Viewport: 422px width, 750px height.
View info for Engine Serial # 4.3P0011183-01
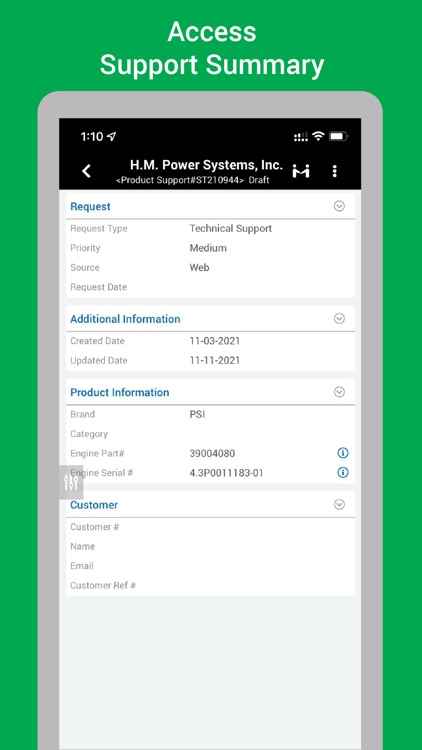pyautogui.click(x=343, y=473)
